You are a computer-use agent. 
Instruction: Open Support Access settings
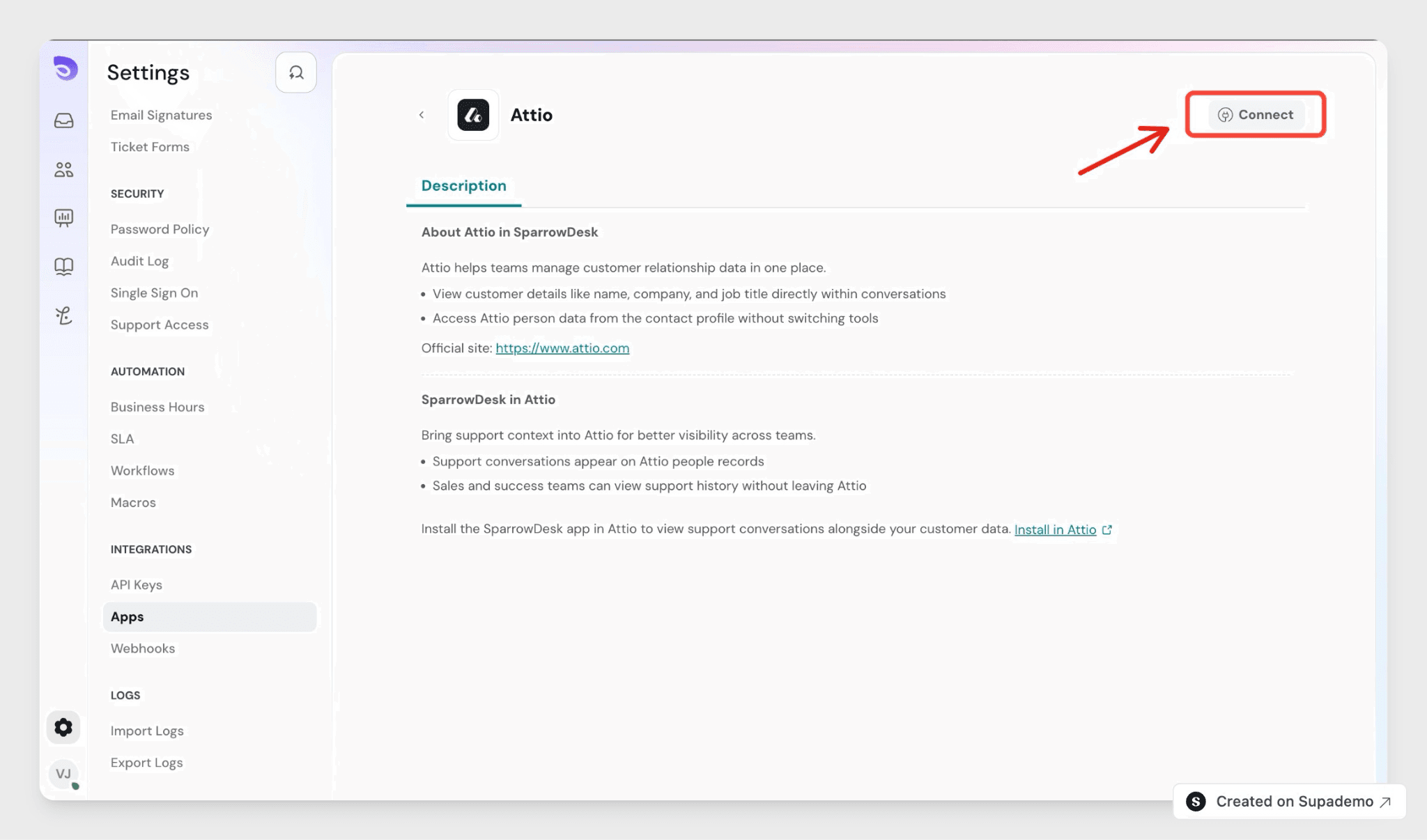click(160, 325)
